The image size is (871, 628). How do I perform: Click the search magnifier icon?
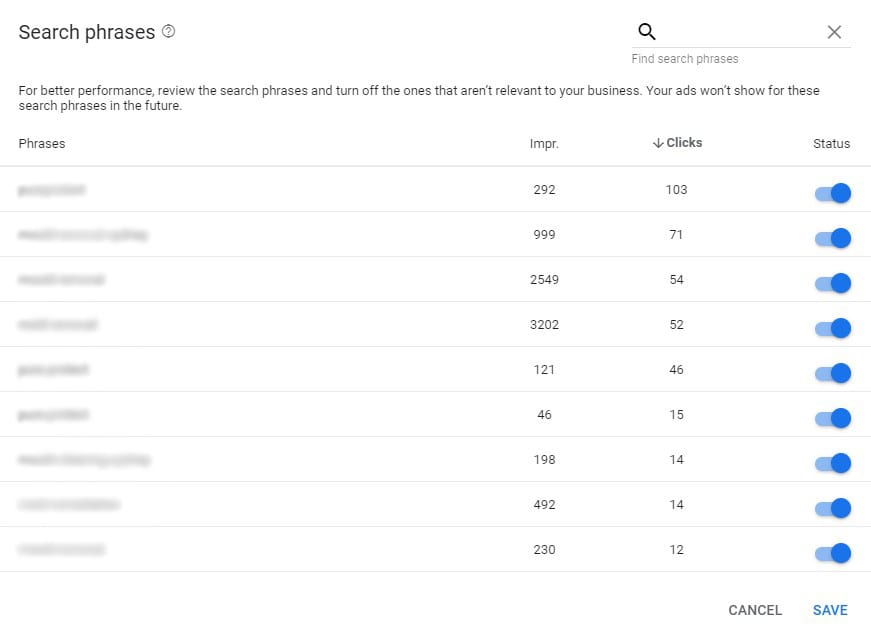(x=647, y=32)
